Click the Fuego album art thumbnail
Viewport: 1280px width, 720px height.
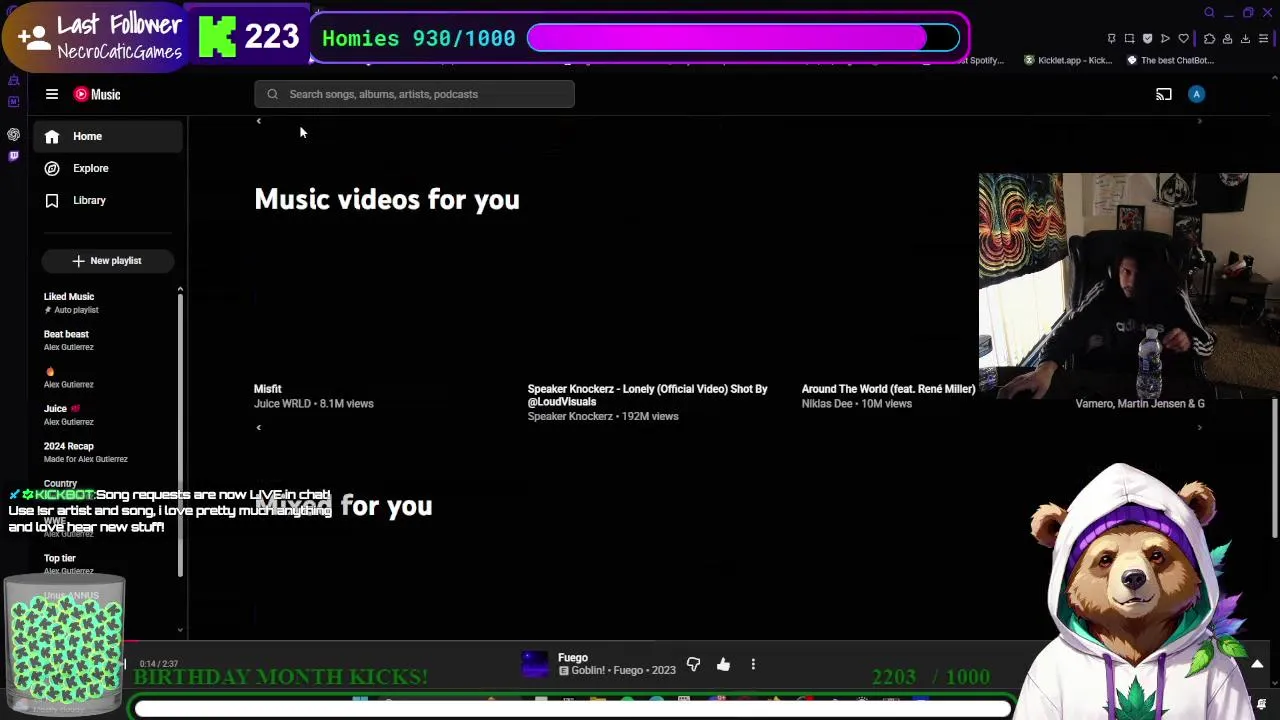click(535, 664)
